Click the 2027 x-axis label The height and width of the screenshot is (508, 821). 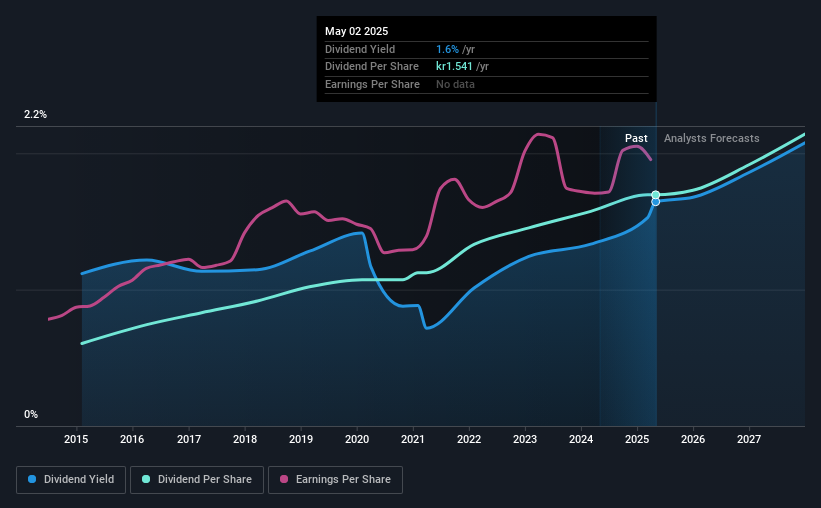point(749,439)
